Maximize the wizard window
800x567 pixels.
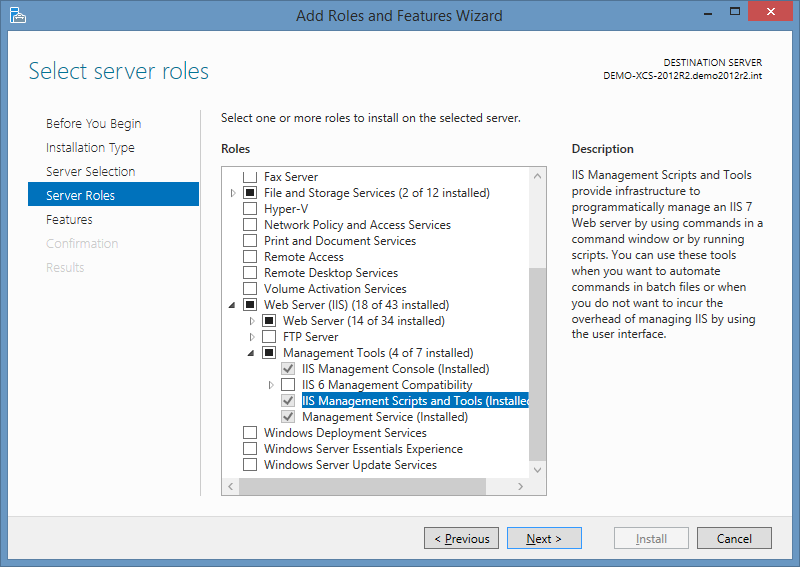(735, 12)
